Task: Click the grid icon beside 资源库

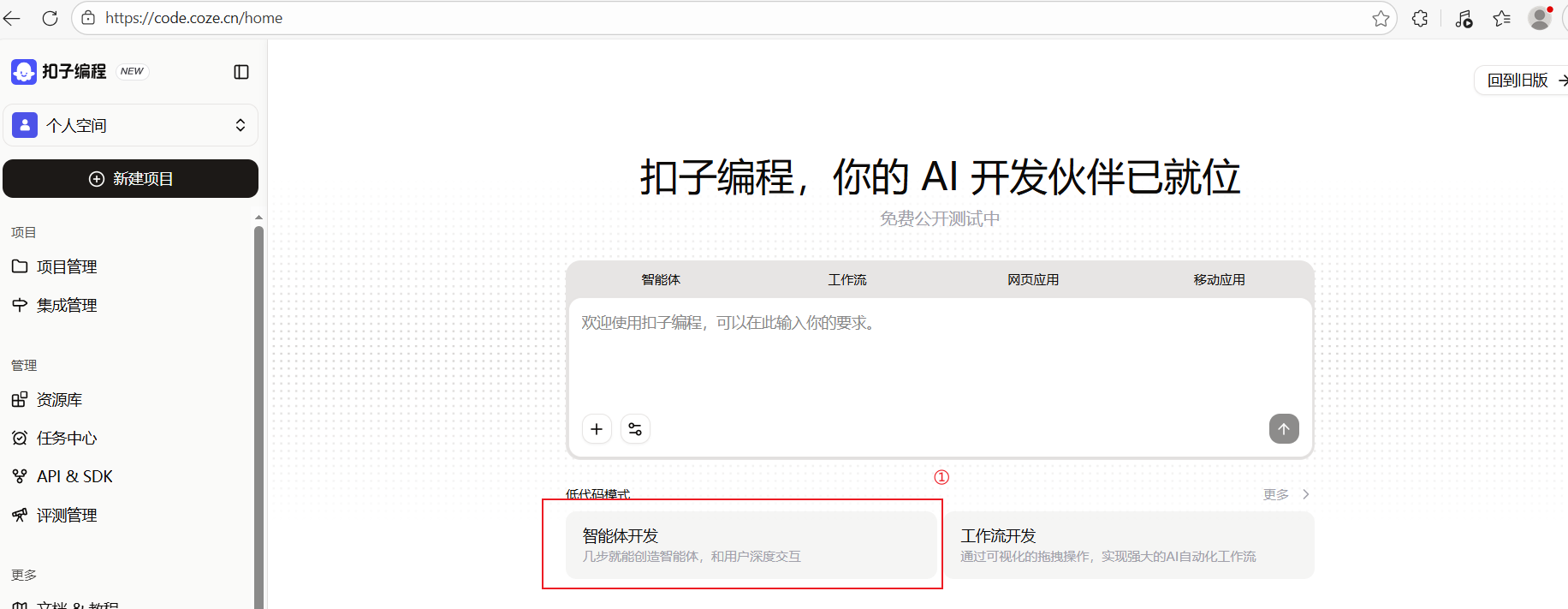Action: 20,399
